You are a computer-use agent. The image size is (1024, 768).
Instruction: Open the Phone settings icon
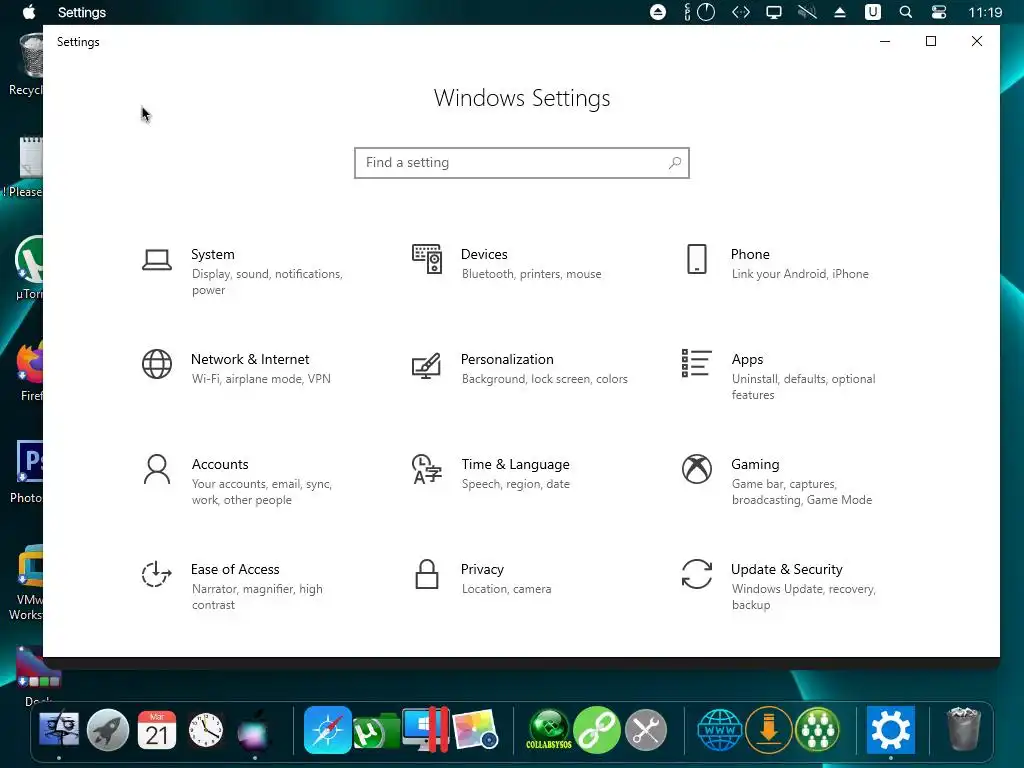click(x=697, y=259)
